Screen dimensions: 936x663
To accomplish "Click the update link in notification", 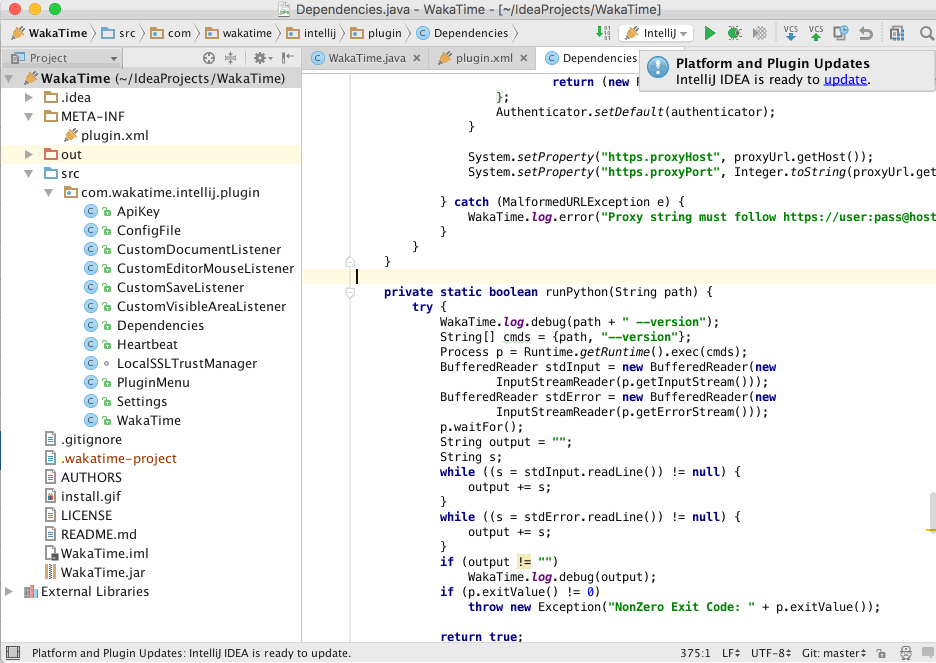I will pos(845,79).
